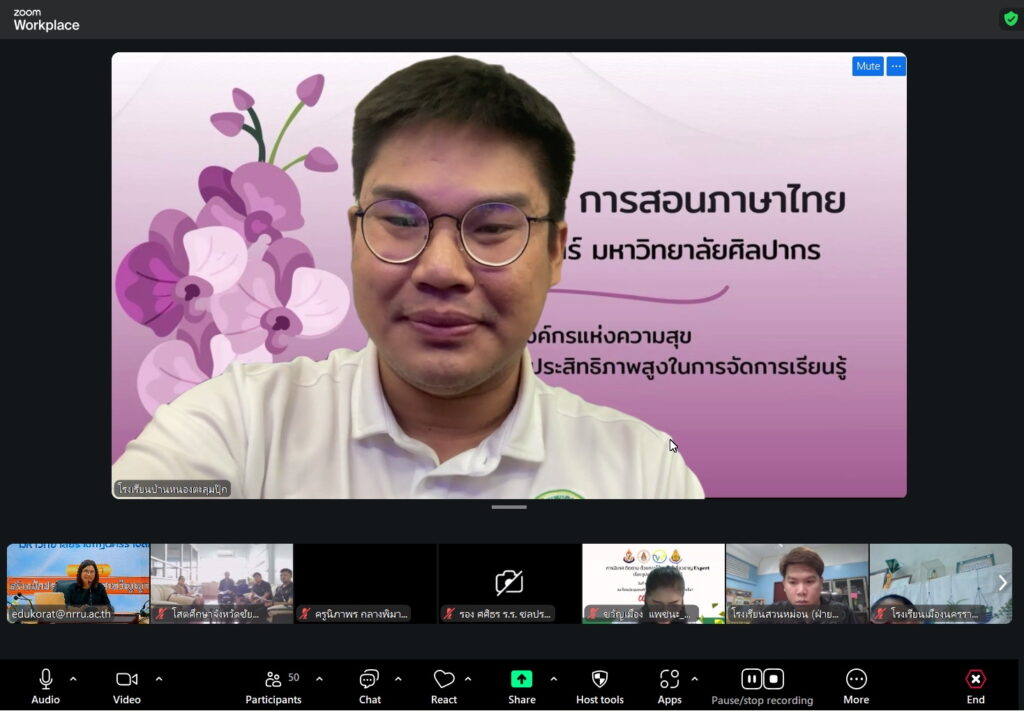Image resolution: width=1024 pixels, height=711 pixels.
Task: Expand video options arrow beside Video
Action: click(158, 679)
